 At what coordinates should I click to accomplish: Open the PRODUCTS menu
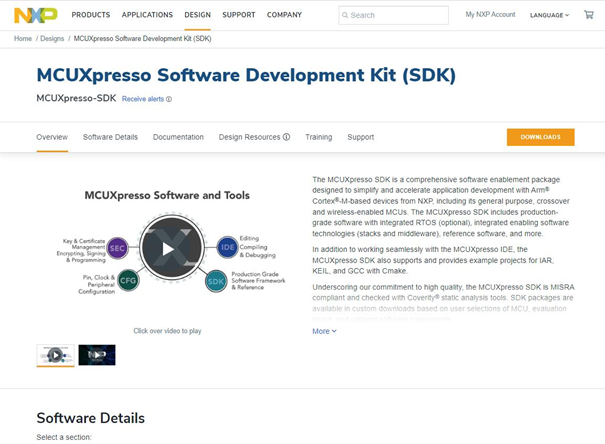(91, 15)
